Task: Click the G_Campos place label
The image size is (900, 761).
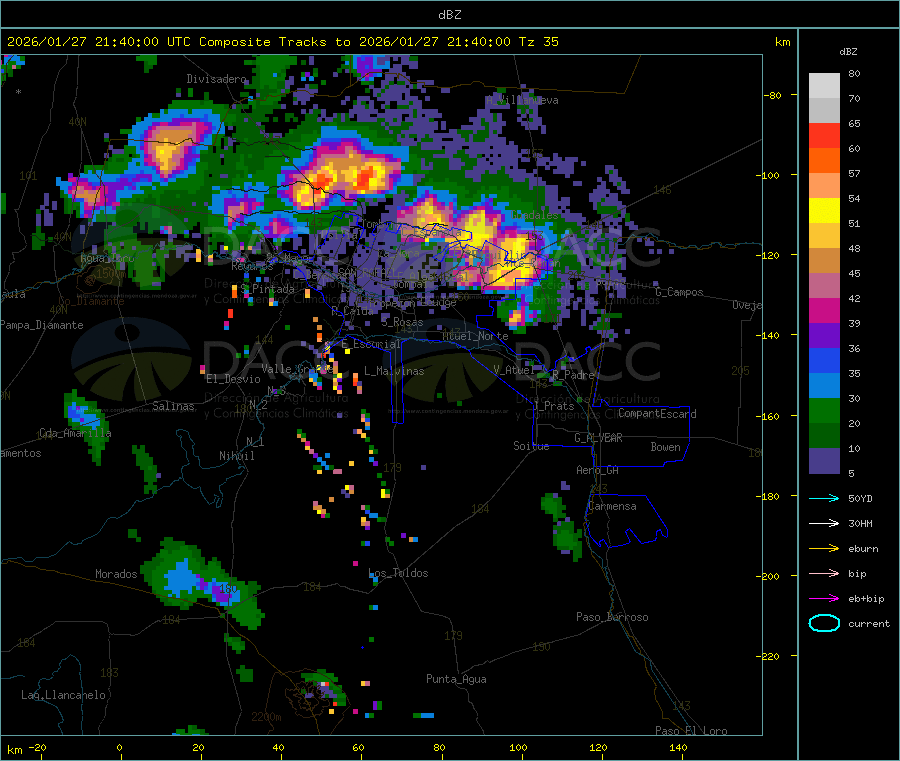Action: pyautogui.click(x=680, y=292)
